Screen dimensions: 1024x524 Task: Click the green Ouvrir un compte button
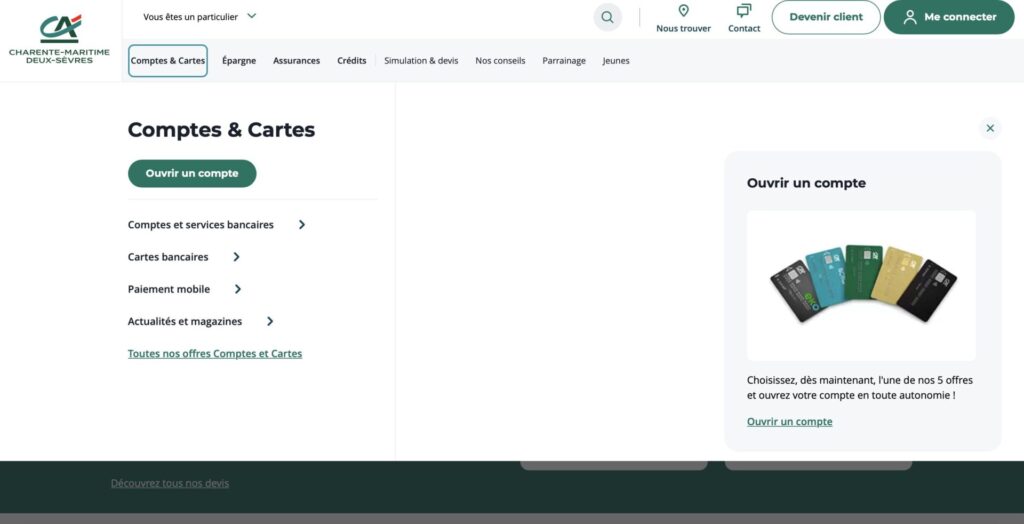click(x=192, y=173)
